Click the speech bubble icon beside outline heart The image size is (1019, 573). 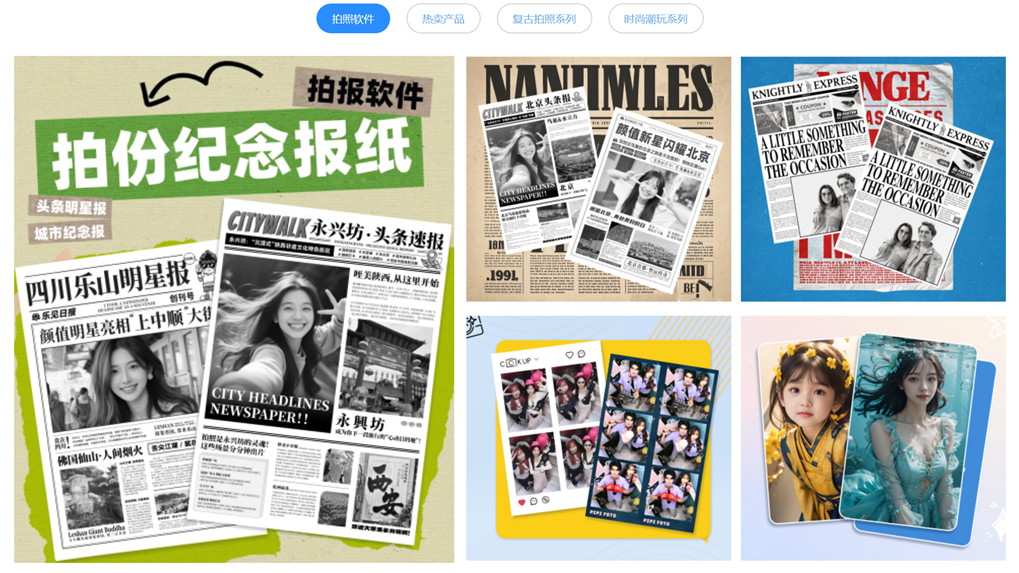582,355
